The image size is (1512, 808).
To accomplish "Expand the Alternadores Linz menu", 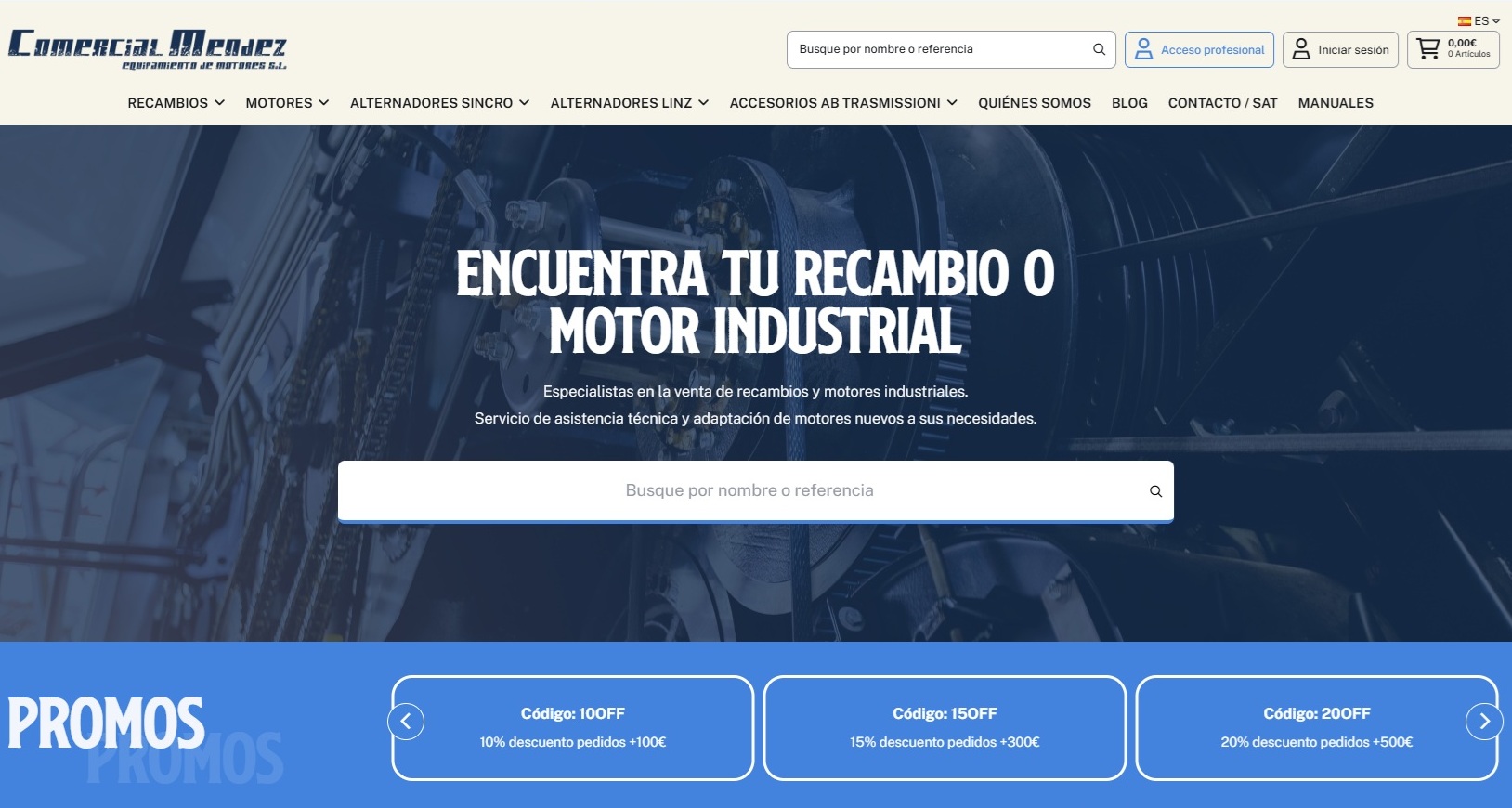I will pyautogui.click(x=629, y=103).
